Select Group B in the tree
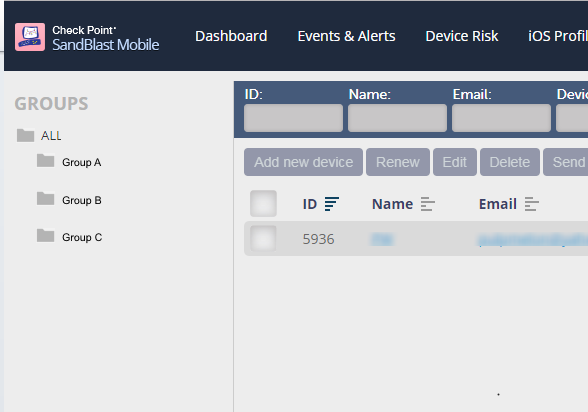Viewport: 588px width, 412px height. pyautogui.click(x=82, y=200)
